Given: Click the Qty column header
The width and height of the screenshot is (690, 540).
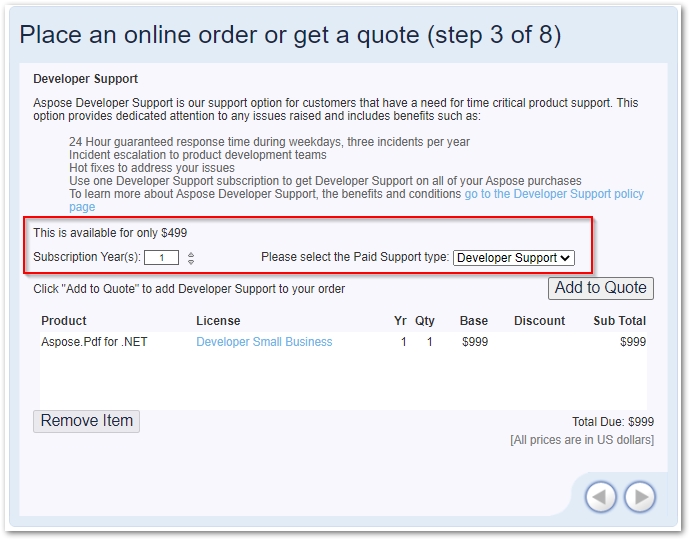Looking at the screenshot, I should coord(425,321).
